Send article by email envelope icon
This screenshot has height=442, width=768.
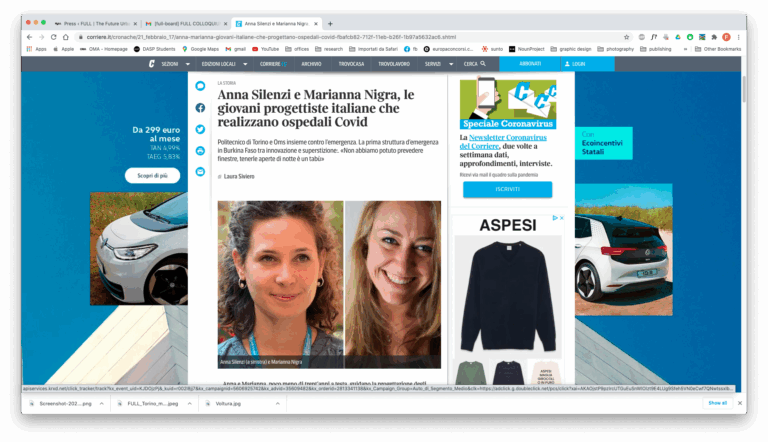point(200,172)
